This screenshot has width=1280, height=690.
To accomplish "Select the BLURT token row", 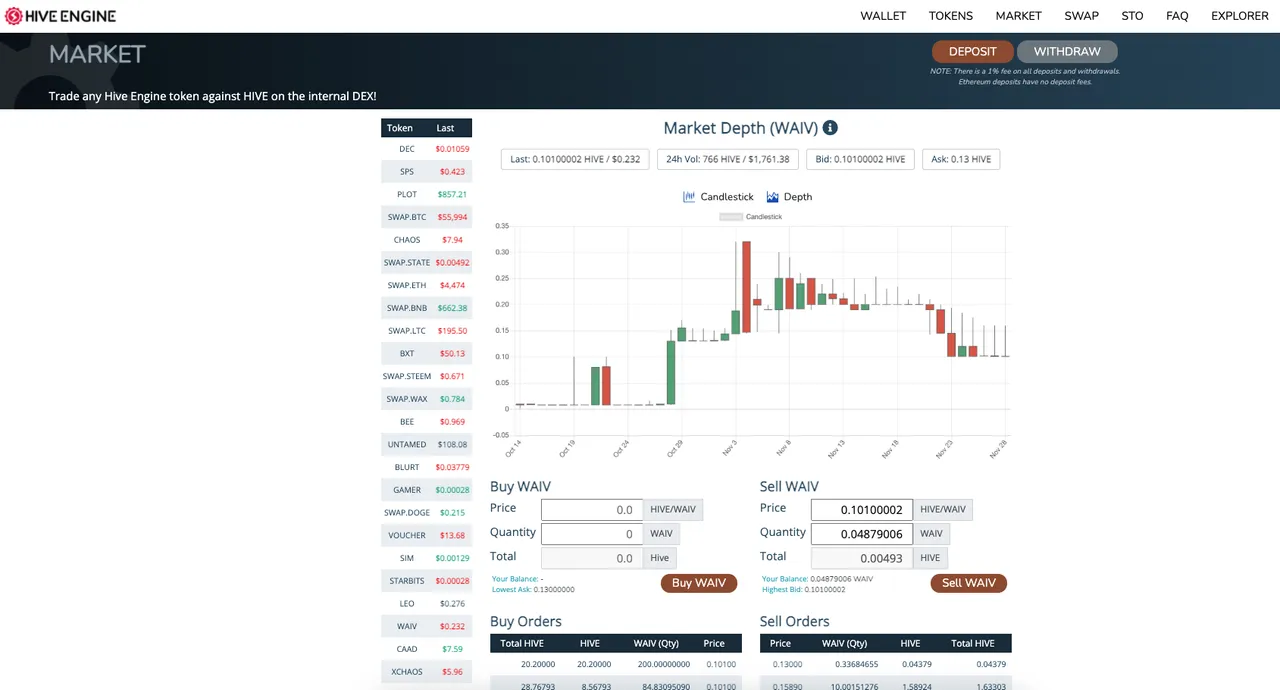I will [x=426, y=467].
